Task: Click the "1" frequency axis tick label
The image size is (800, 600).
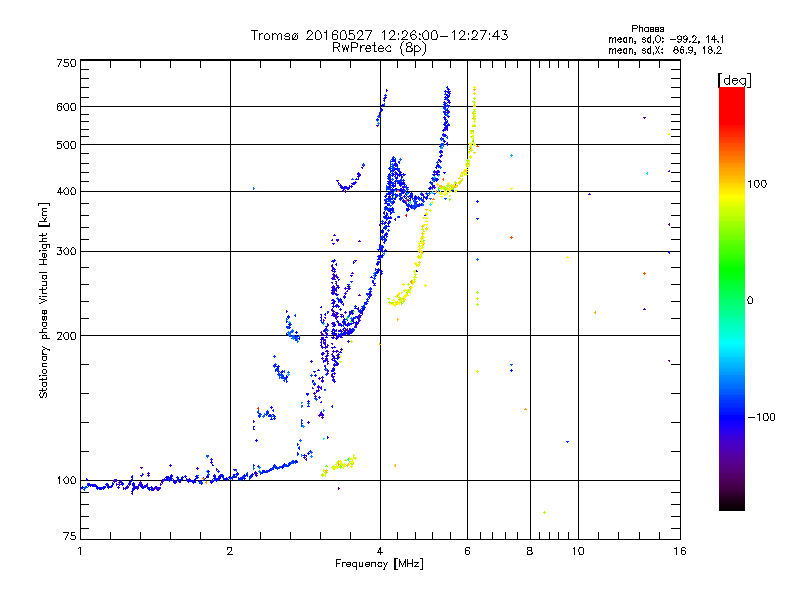Action: (x=80, y=551)
